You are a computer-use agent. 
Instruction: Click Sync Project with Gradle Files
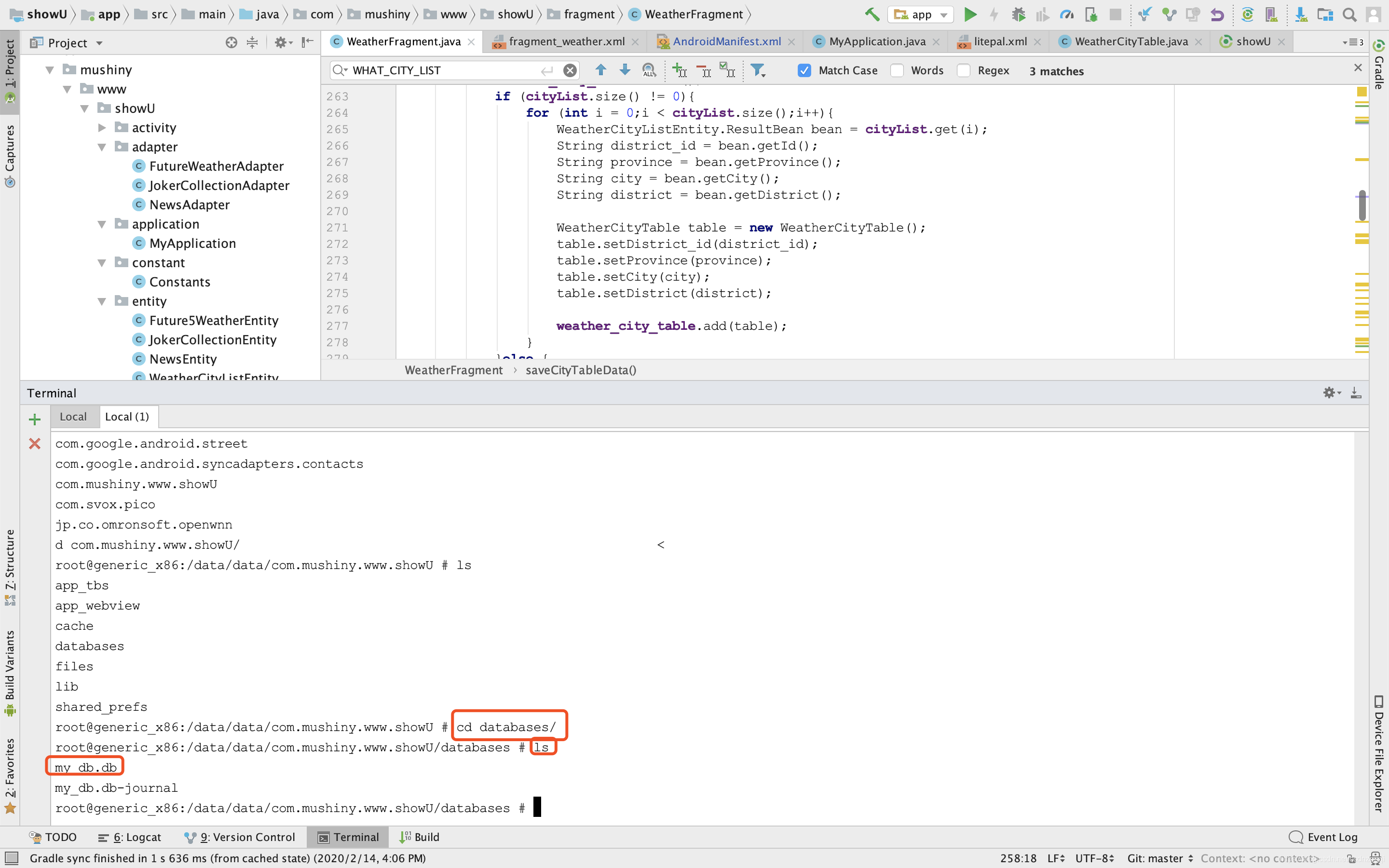coord(1247,14)
